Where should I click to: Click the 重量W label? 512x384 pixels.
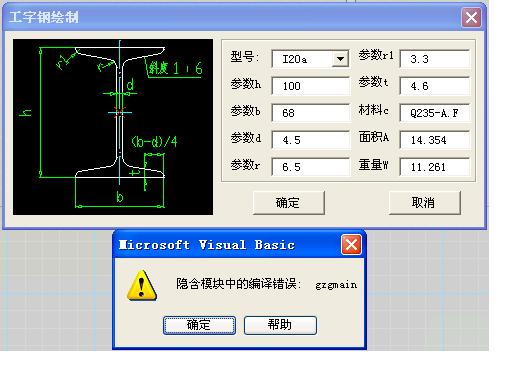point(374,164)
